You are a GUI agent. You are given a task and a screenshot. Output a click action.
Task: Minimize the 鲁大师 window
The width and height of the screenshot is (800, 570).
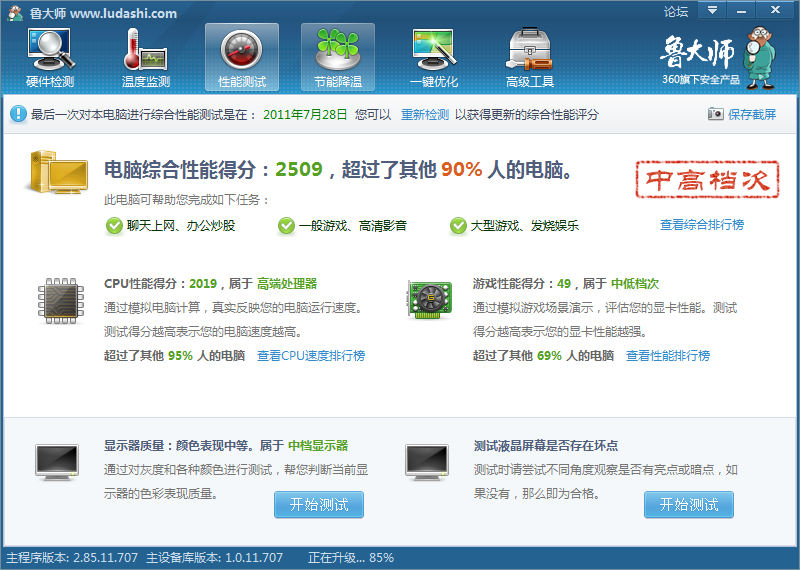click(x=741, y=10)
